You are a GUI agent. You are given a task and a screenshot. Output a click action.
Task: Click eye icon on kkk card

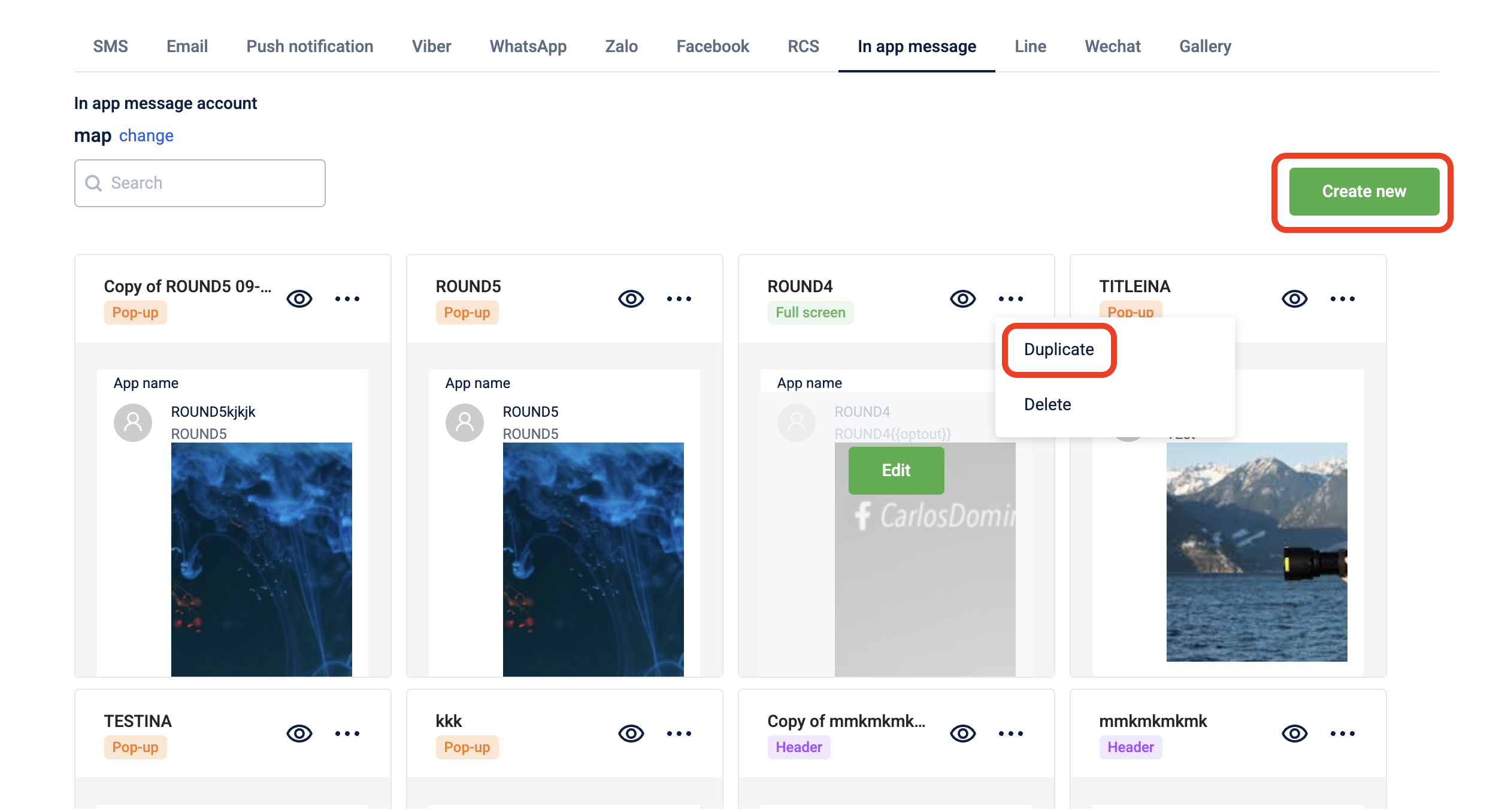click(631, 733)
